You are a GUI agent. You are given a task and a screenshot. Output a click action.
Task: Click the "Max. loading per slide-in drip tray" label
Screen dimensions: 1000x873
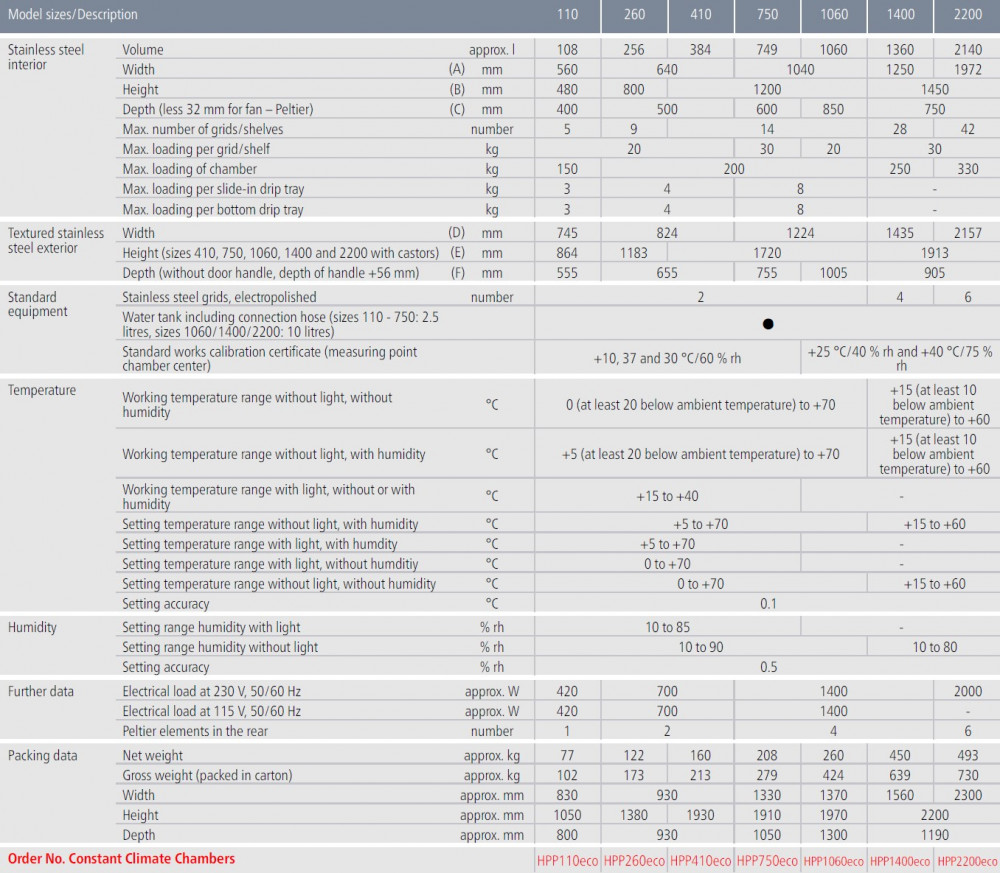tap(213, 189)
